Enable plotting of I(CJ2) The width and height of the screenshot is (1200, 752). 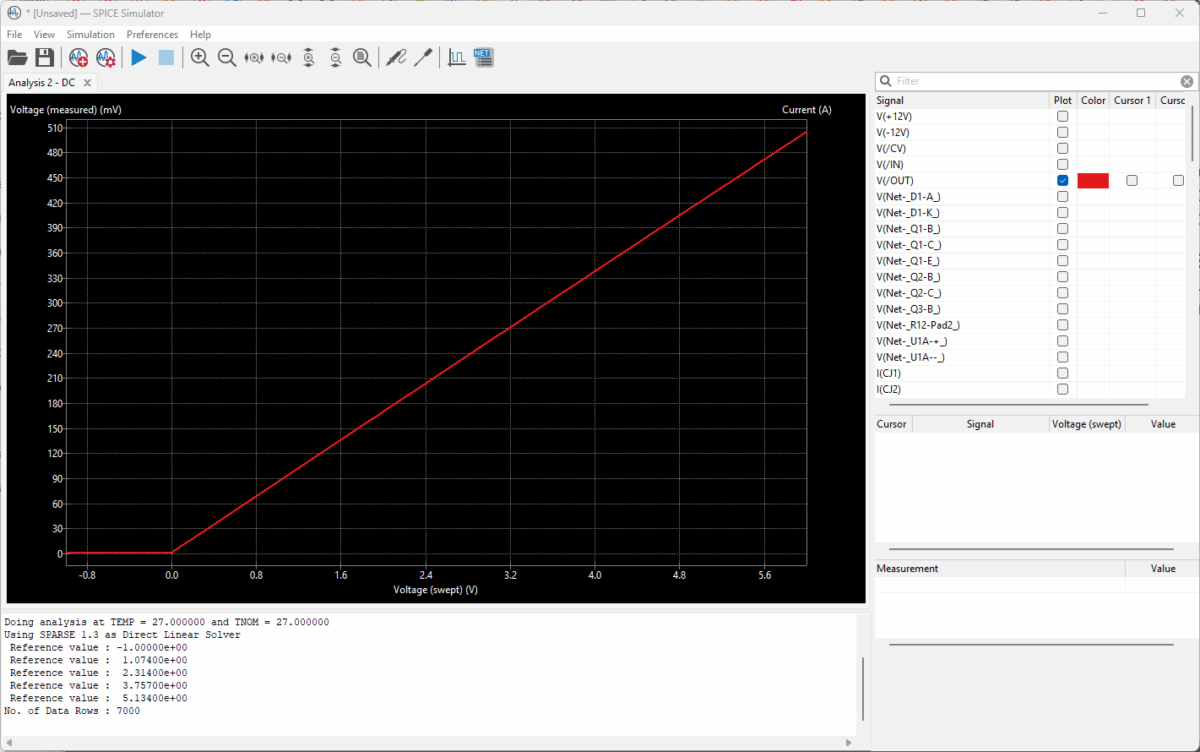(1062, 389)
